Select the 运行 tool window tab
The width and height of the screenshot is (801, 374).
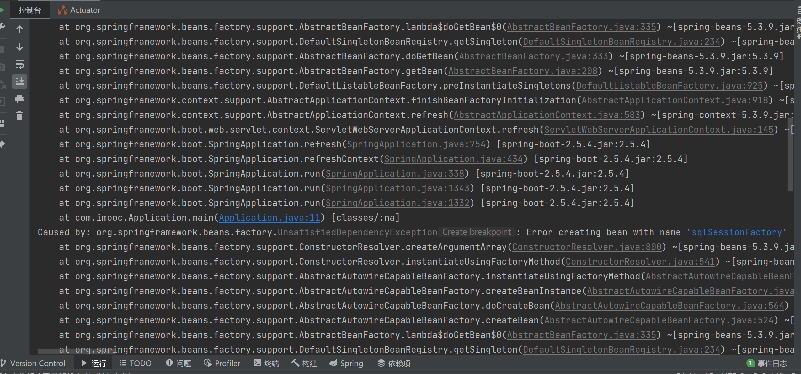(94, 363)
